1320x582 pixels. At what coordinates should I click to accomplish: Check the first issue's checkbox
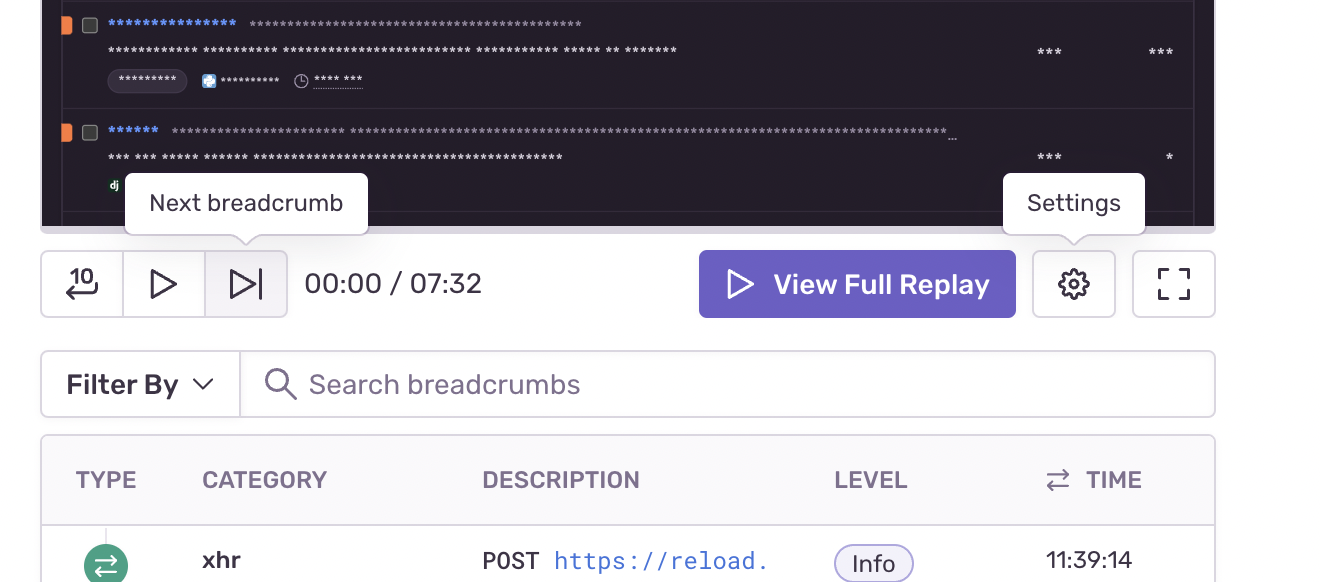pos(90,26)
